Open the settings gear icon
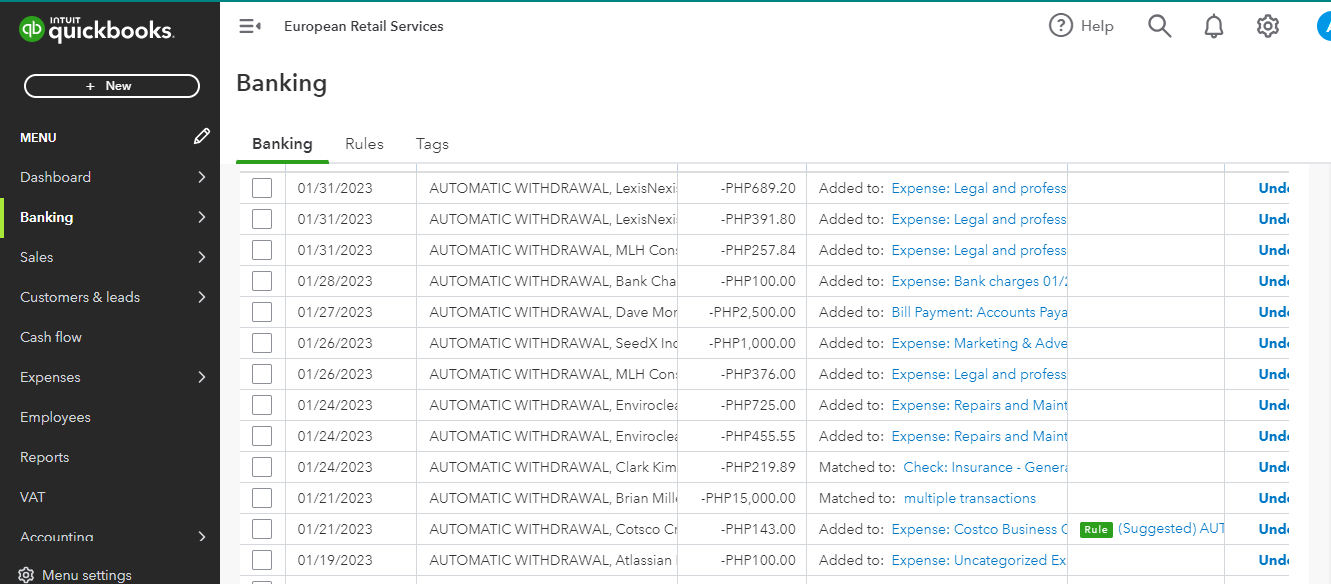The width and height of the screenshot is (1331, 584). [x=1268, y=26]
